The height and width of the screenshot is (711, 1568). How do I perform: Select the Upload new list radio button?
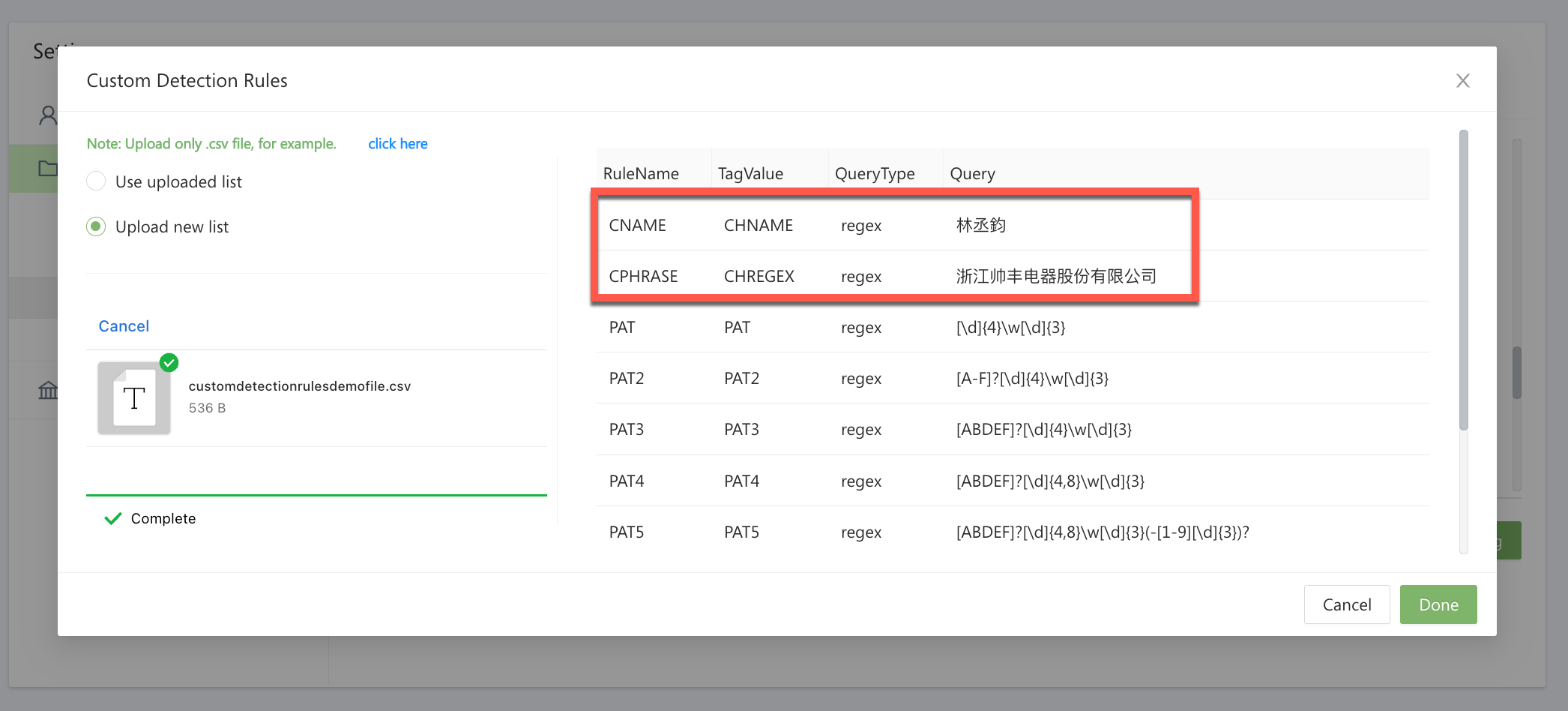[96, 226]
